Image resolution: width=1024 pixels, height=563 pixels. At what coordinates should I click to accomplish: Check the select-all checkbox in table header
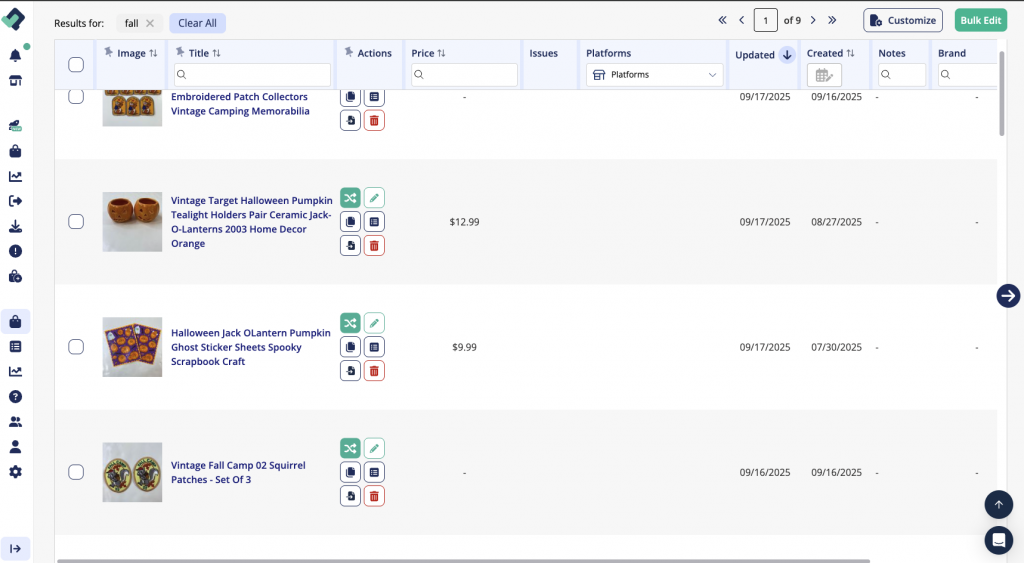(76, 65)
